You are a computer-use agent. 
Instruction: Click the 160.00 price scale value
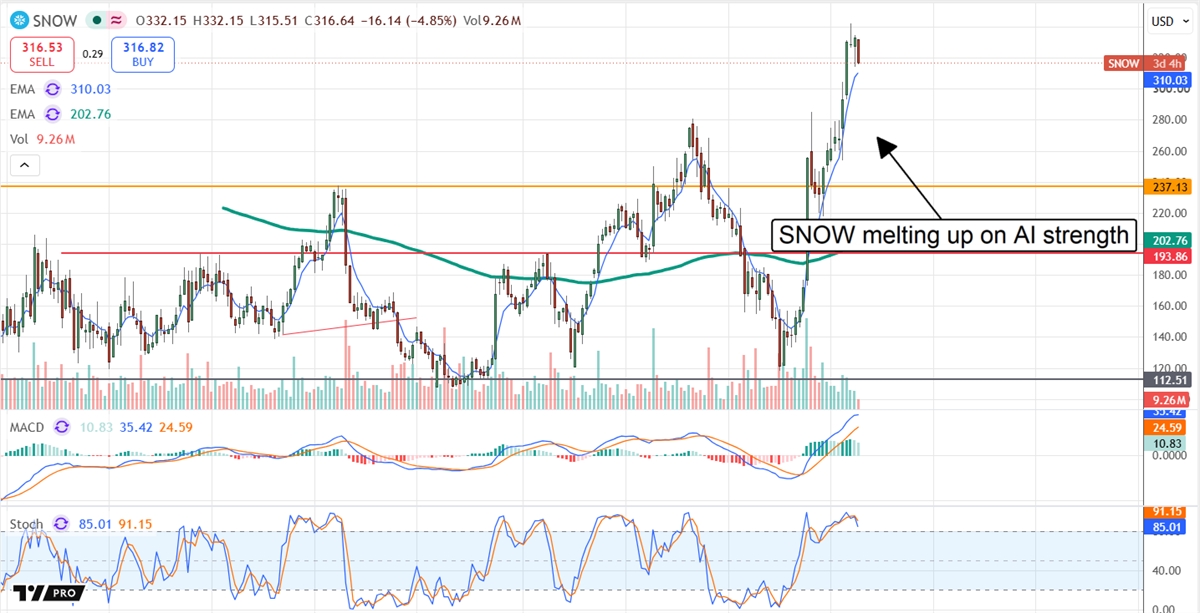click(x=1170, y=306)
